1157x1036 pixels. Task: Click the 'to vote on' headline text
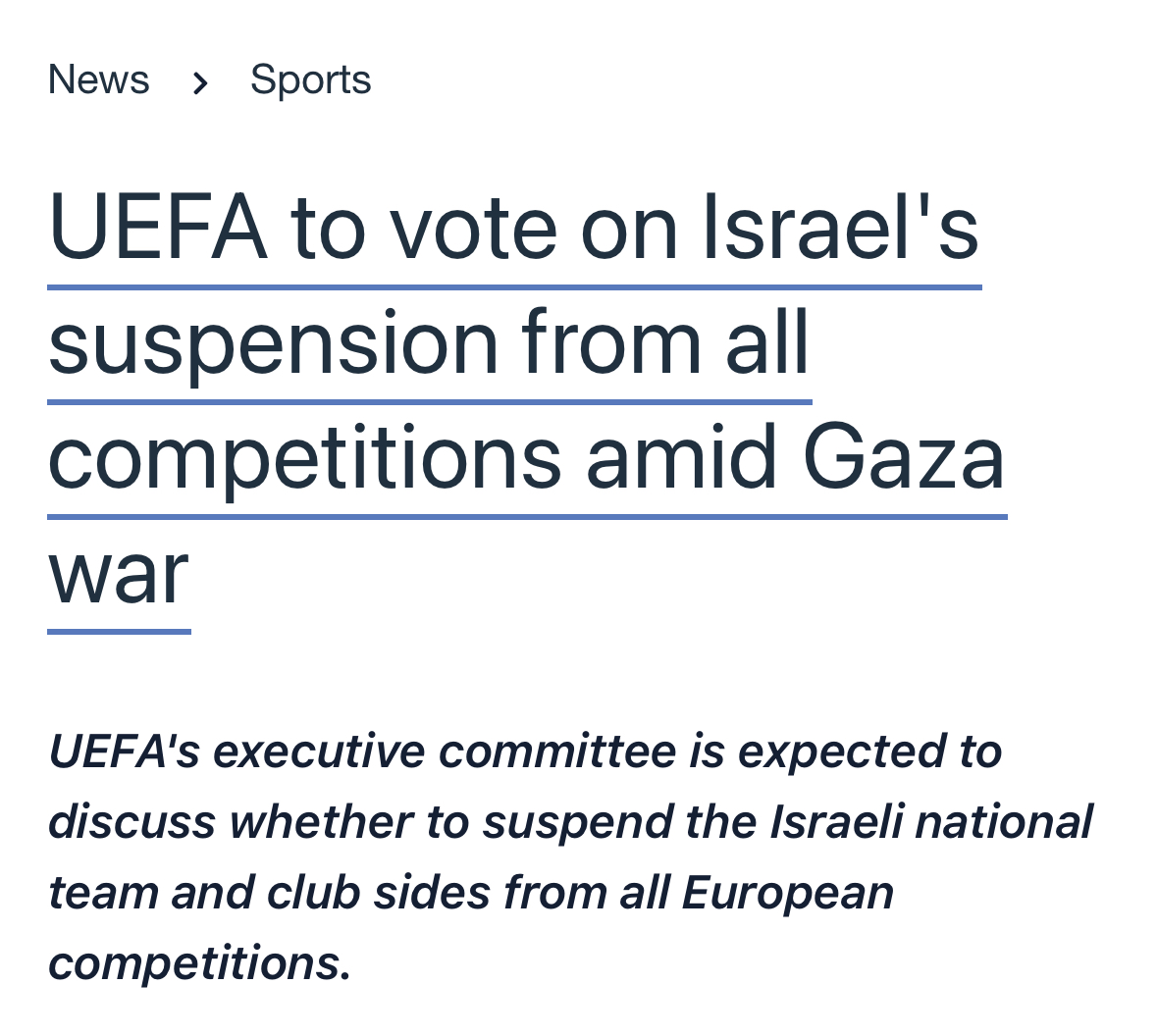[484, 230]
